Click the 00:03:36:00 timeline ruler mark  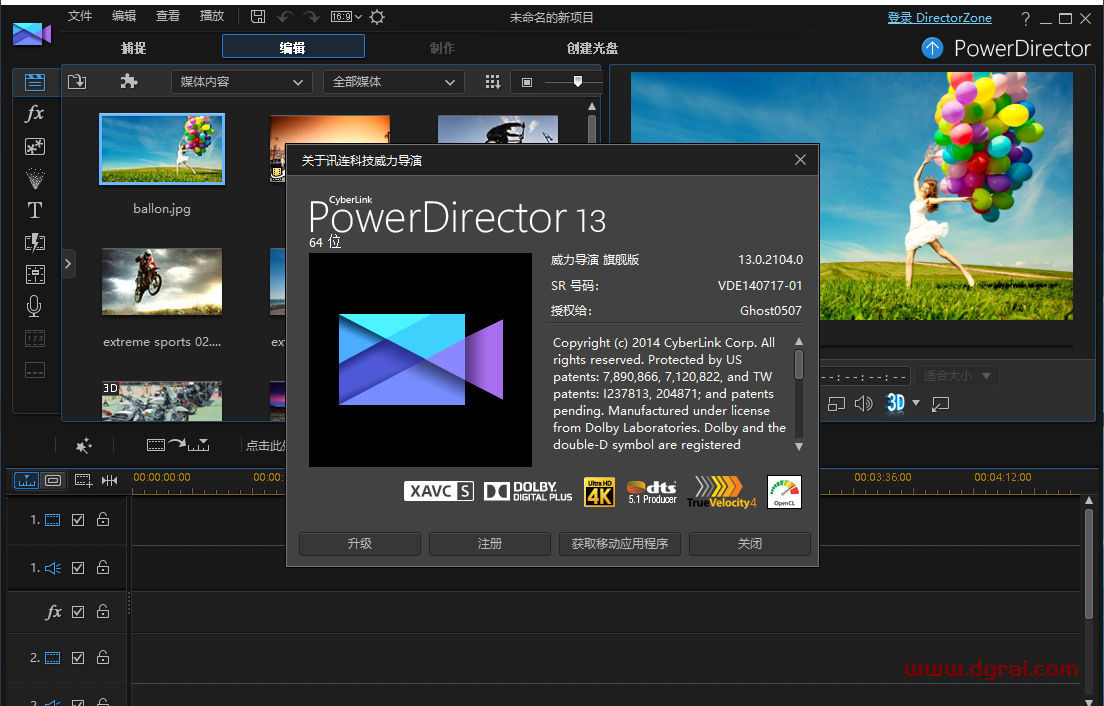pyautogui.click(x=883, y=477)
